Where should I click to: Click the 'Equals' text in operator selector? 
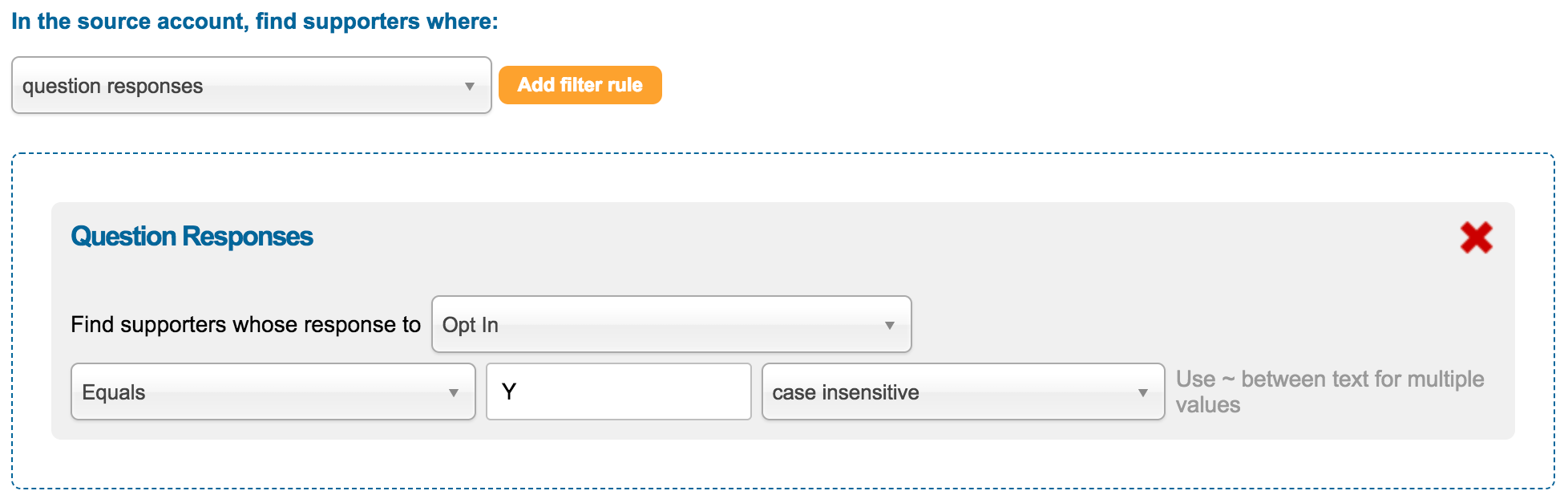coord(114,393)
